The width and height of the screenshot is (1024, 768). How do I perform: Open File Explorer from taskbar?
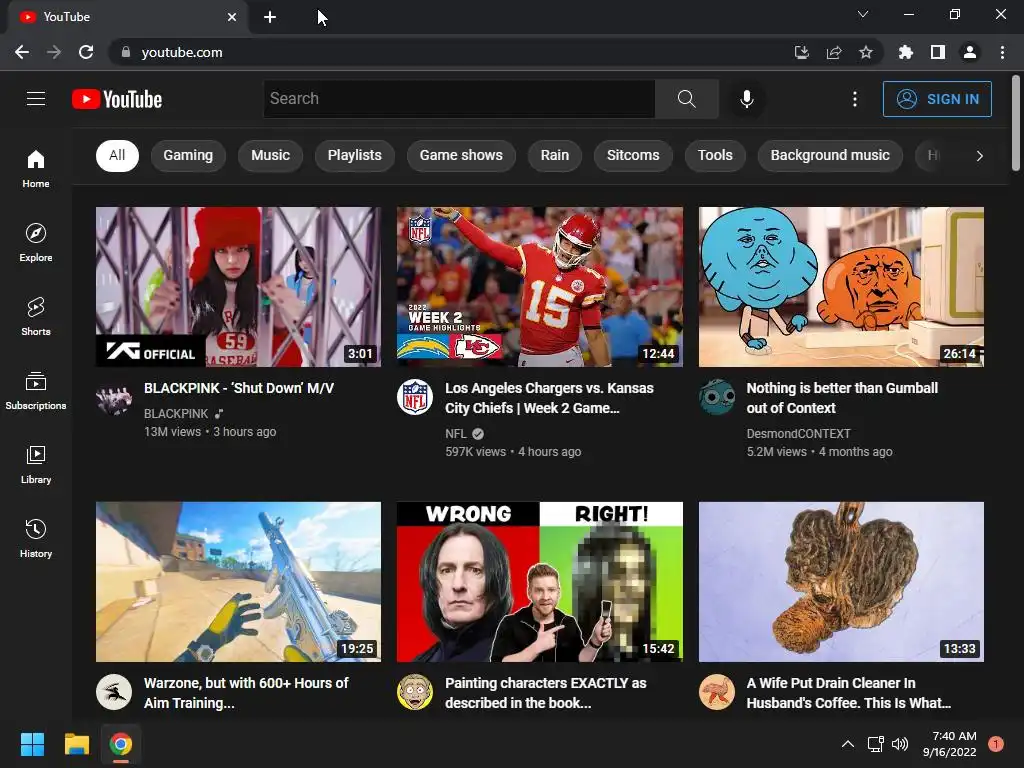click(x=76, y=744)
